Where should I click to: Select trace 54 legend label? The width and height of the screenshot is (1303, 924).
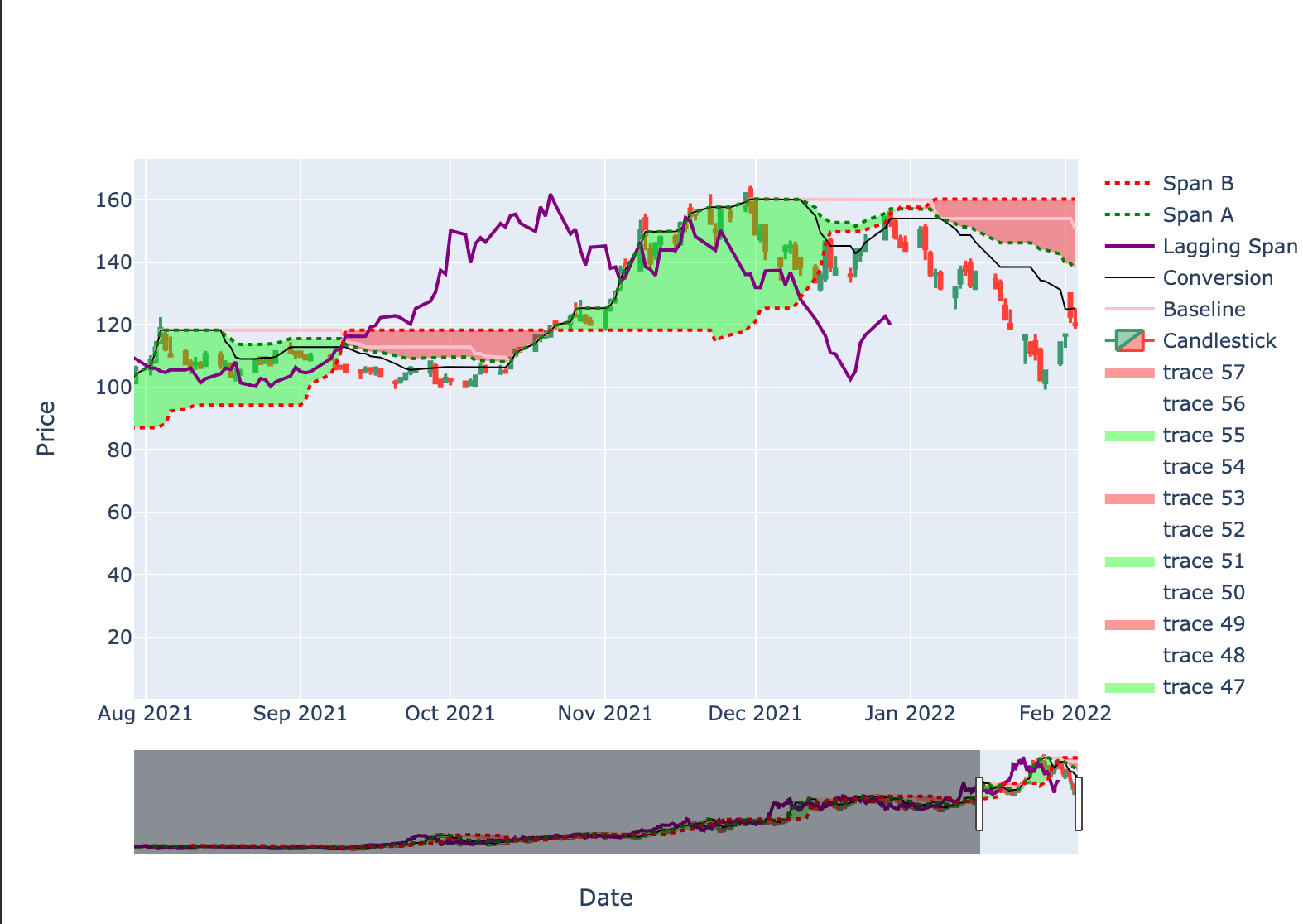1203,467
